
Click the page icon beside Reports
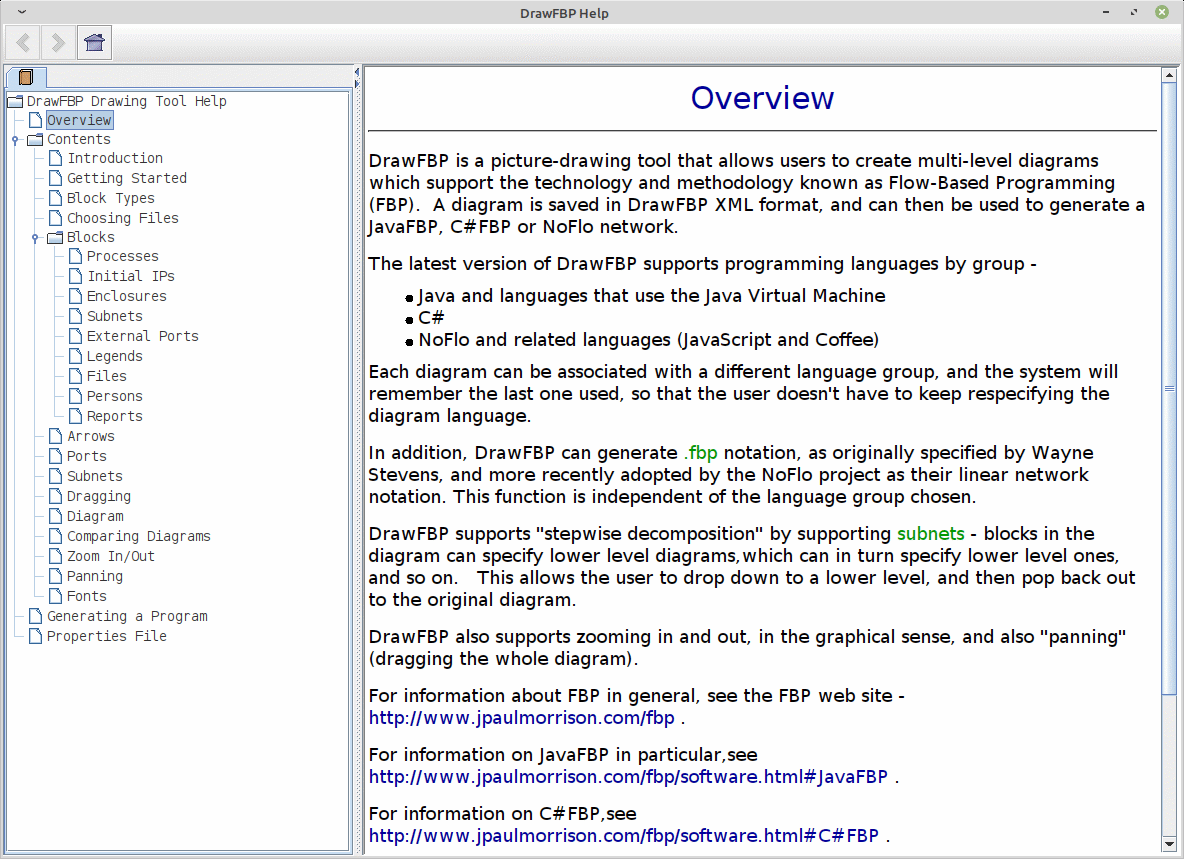[76, 417]
